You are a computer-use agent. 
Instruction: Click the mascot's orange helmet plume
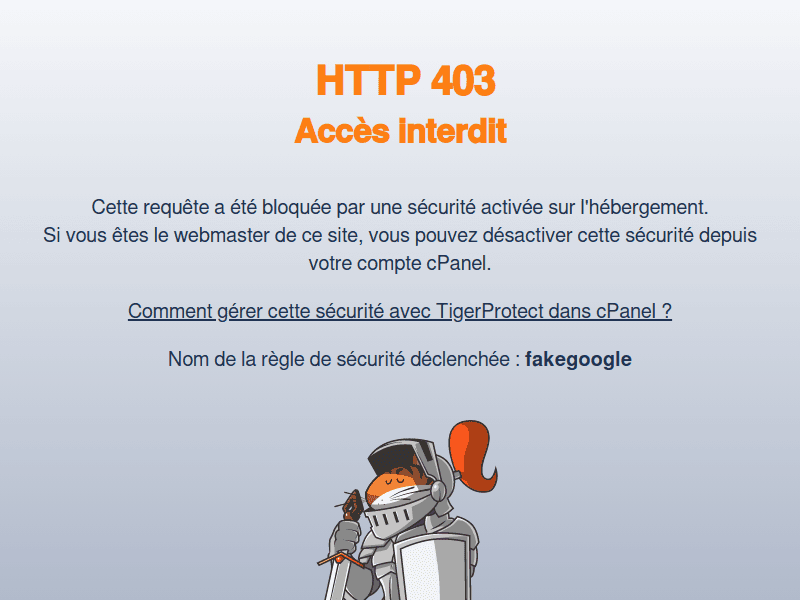tap(473, 455)
